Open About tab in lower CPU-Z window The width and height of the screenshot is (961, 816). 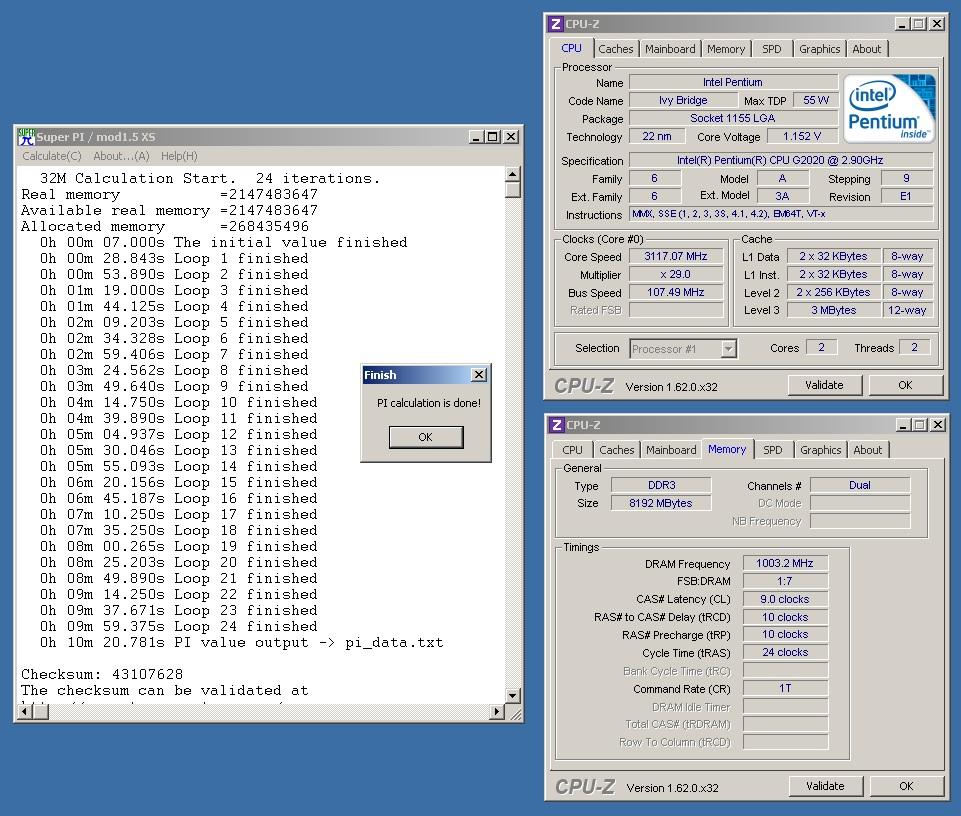868,450
